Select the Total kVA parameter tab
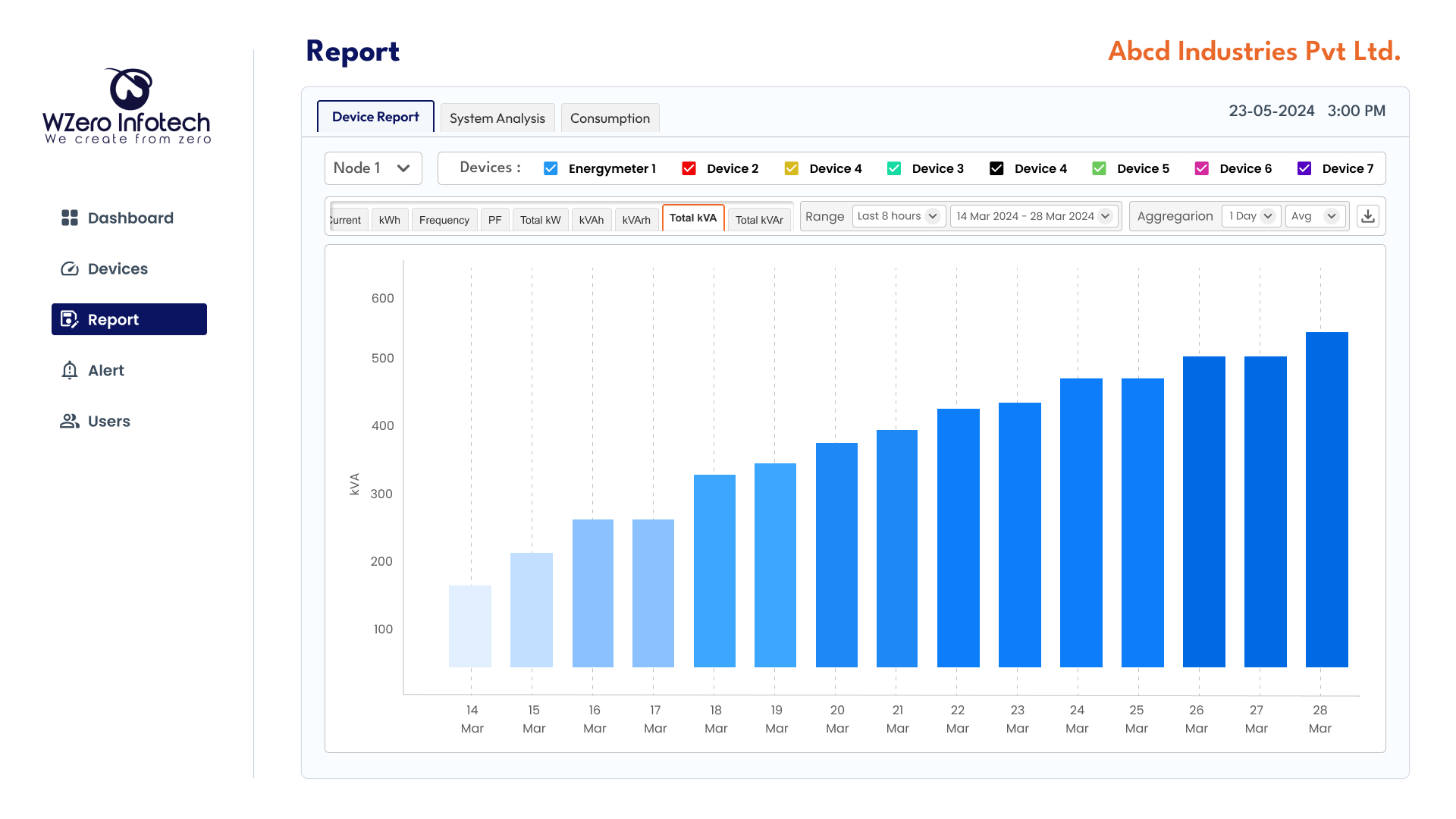 pyautogui.click(x=693, y=218)
